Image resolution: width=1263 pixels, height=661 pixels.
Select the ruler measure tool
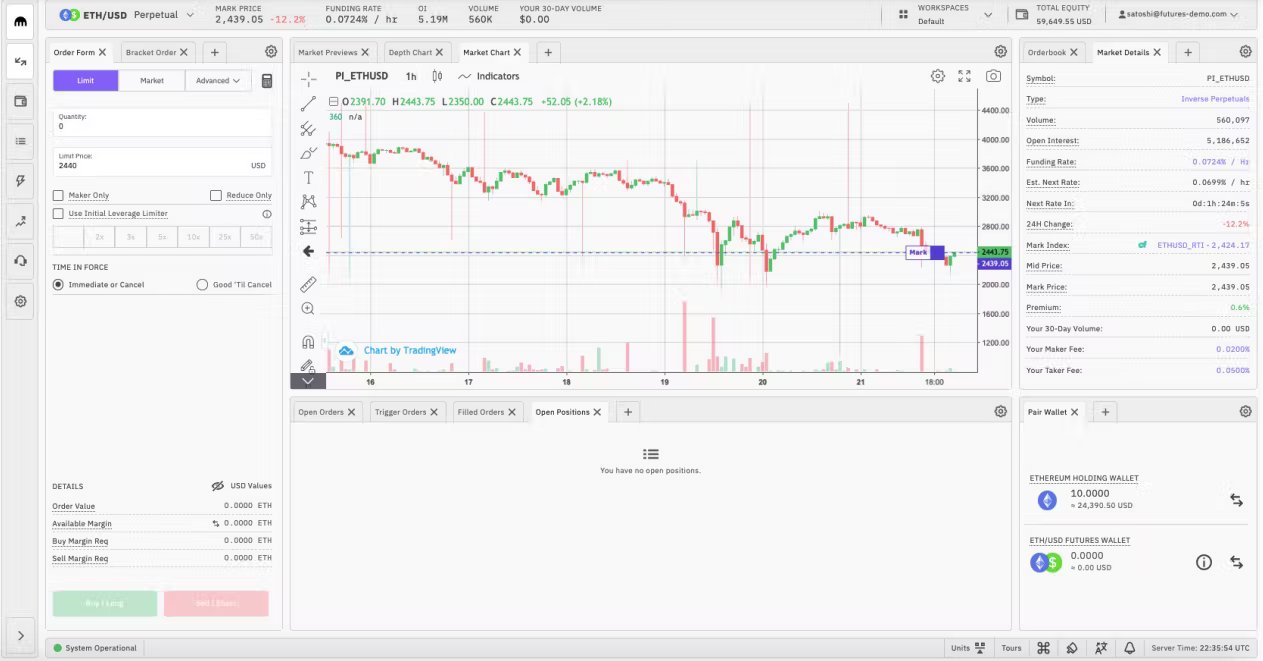point(308,284)
